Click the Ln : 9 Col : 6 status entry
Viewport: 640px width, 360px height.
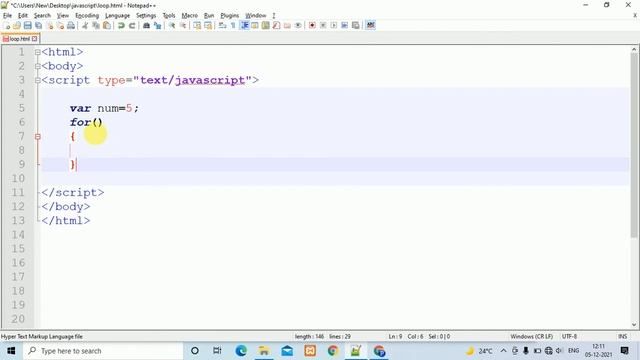click(405, 337)
